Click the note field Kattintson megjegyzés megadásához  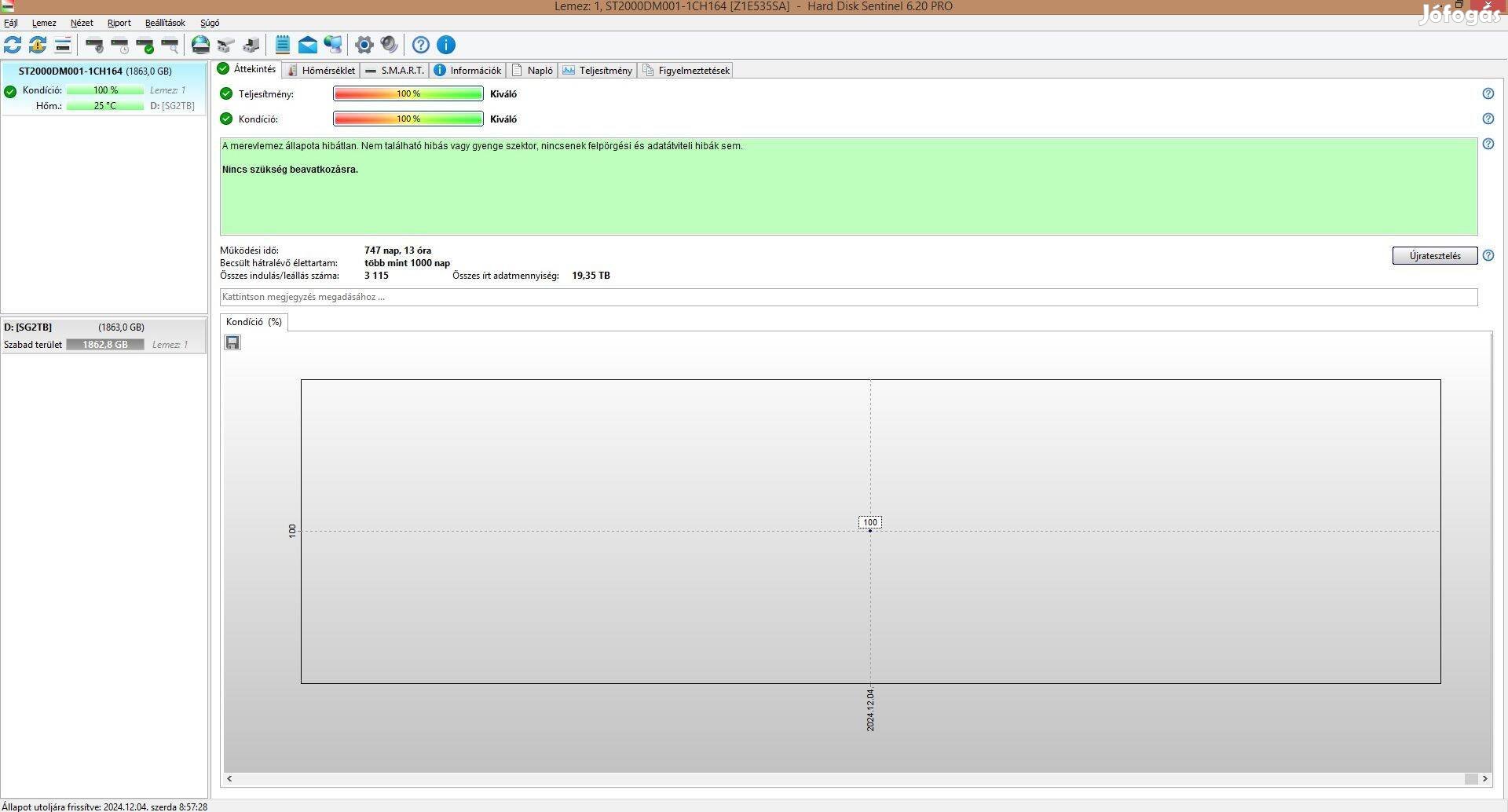[x=848, y=297]
